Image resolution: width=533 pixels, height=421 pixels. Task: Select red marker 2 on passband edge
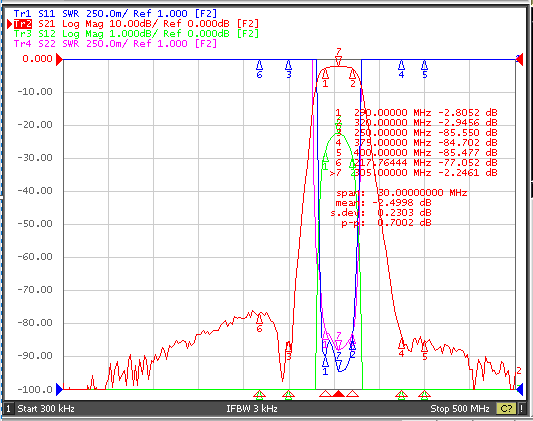353,78
